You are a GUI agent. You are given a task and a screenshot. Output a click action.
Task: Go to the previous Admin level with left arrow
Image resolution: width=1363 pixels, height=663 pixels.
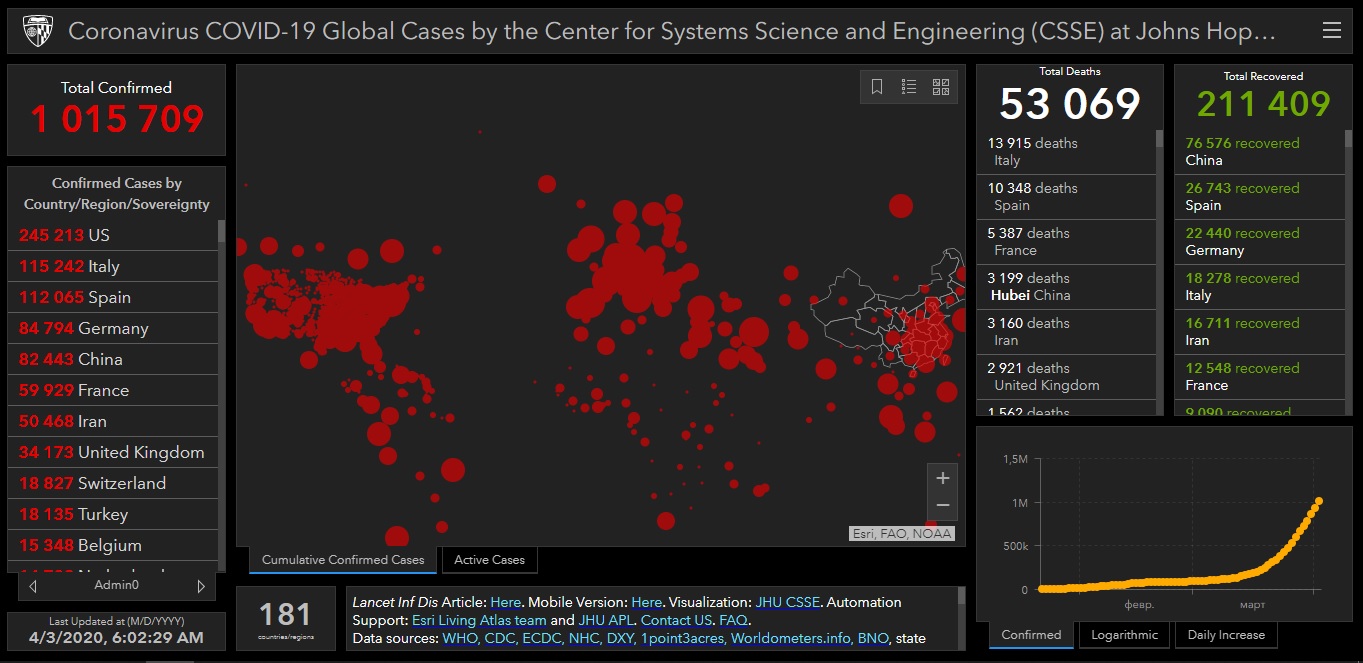click(34, 586)
